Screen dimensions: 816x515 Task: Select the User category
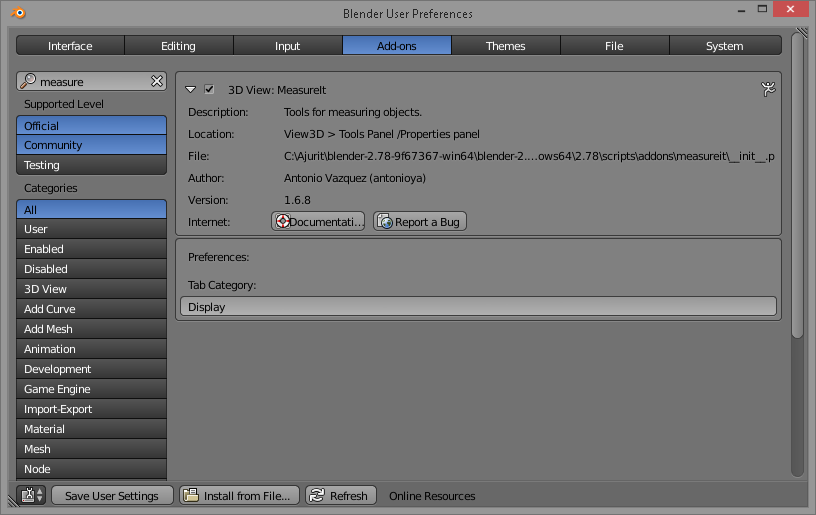click(x=92, y=229)
